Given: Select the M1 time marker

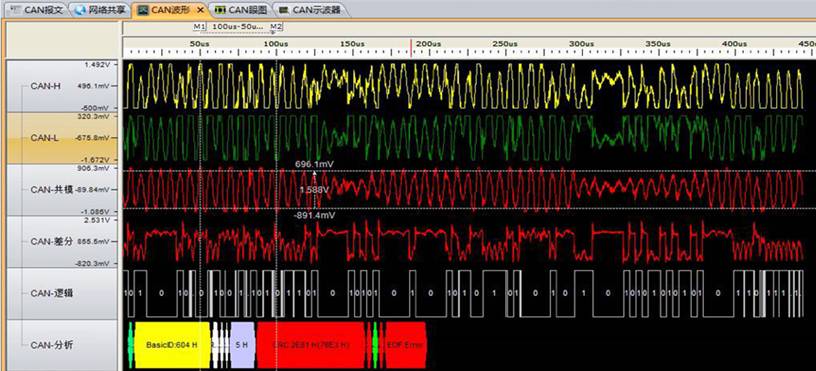Looking at the screenshot, I should tap(199, 26).
